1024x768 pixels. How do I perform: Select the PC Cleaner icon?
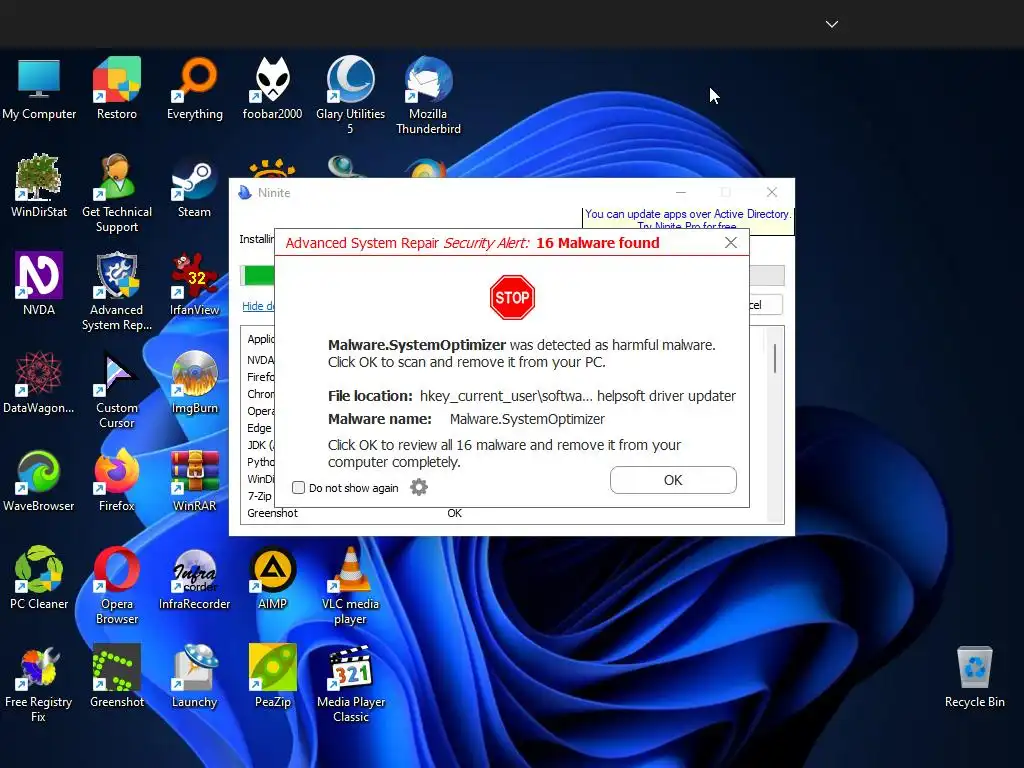[39, 579]
